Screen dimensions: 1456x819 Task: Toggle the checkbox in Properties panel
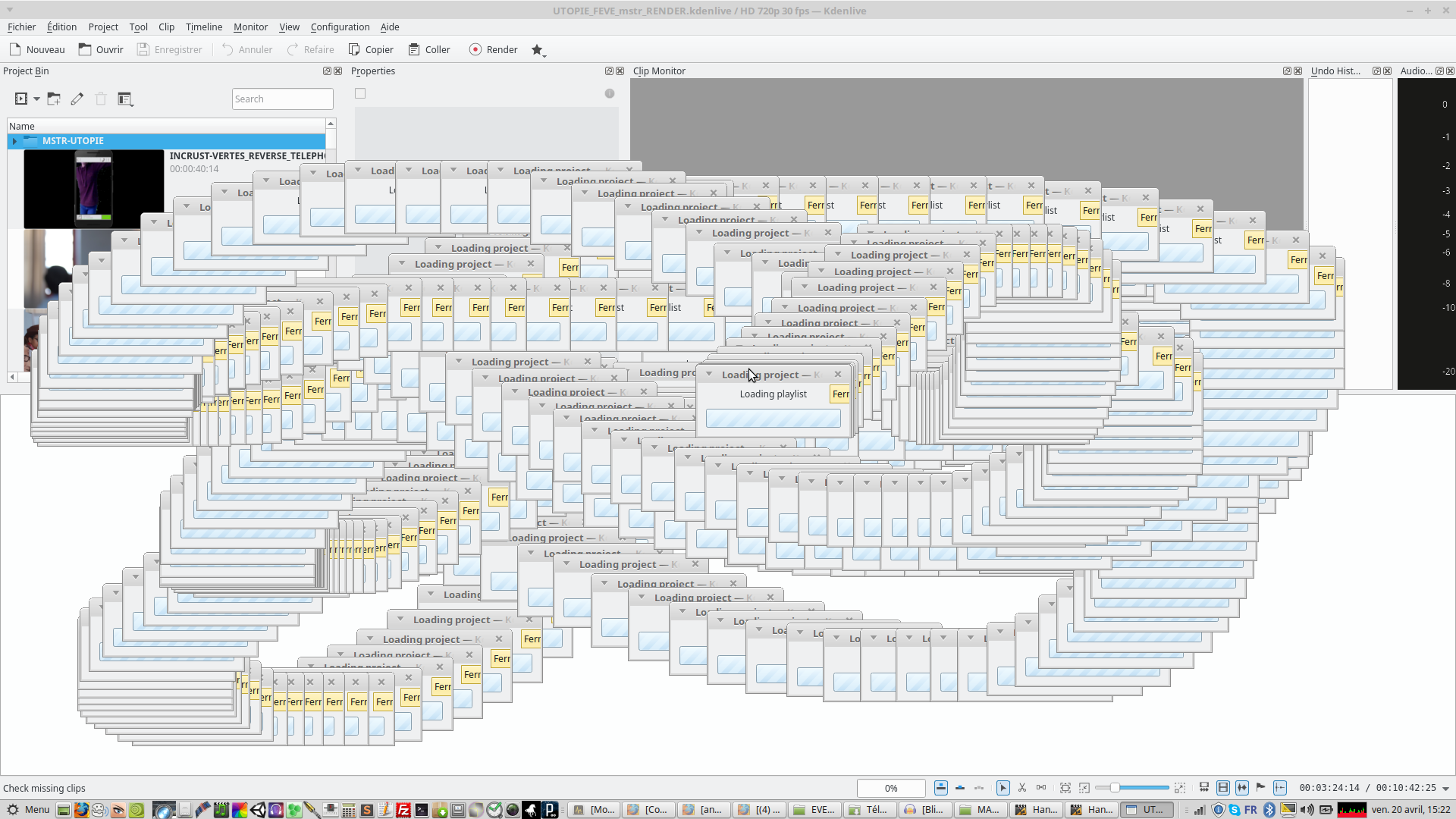[x=360, y=93]
